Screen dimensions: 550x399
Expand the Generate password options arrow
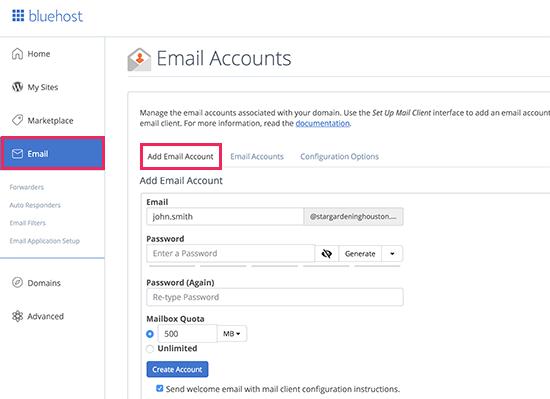392,253
